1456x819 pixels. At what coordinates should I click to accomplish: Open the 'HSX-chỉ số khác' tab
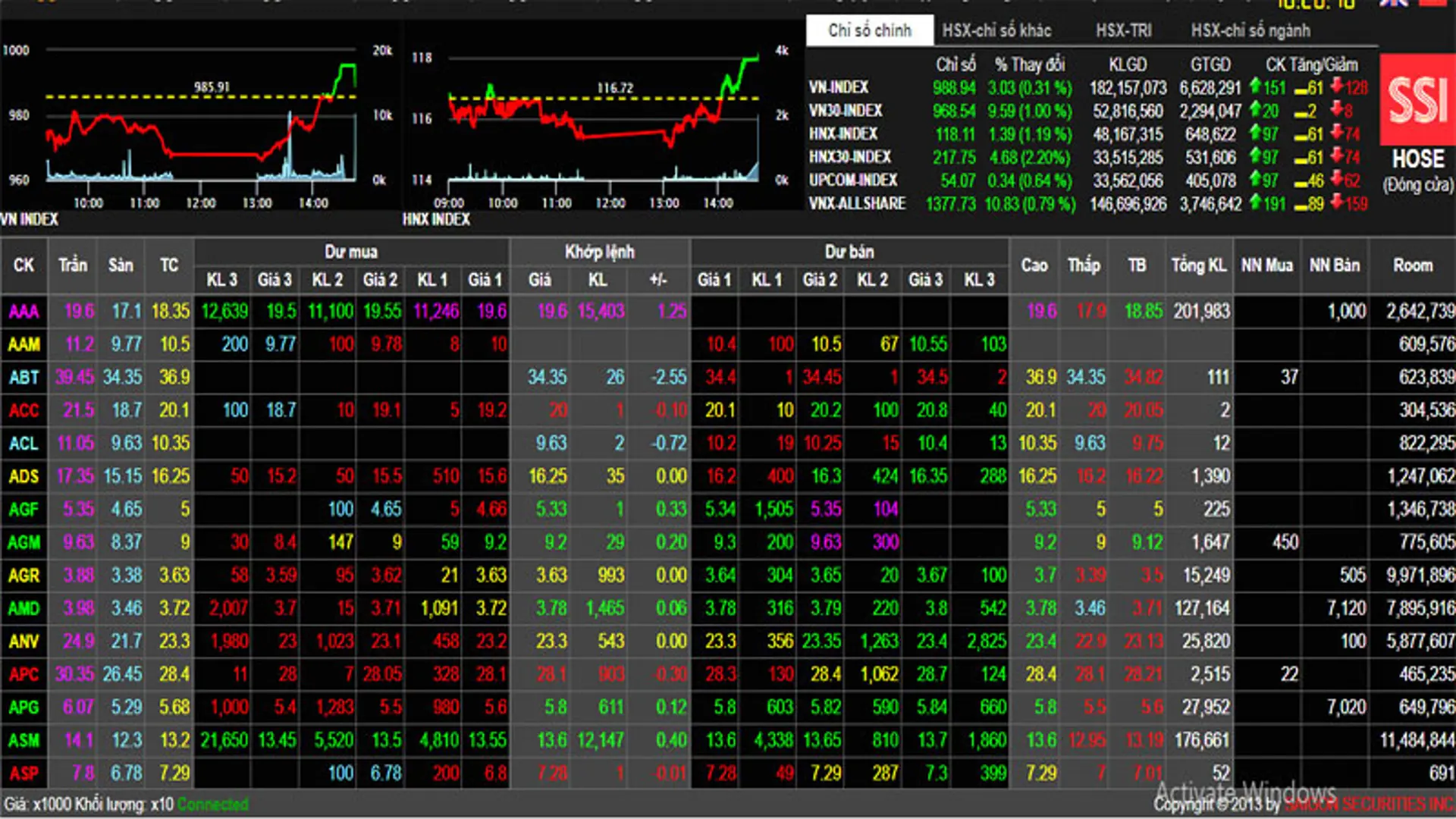point(996,30)
